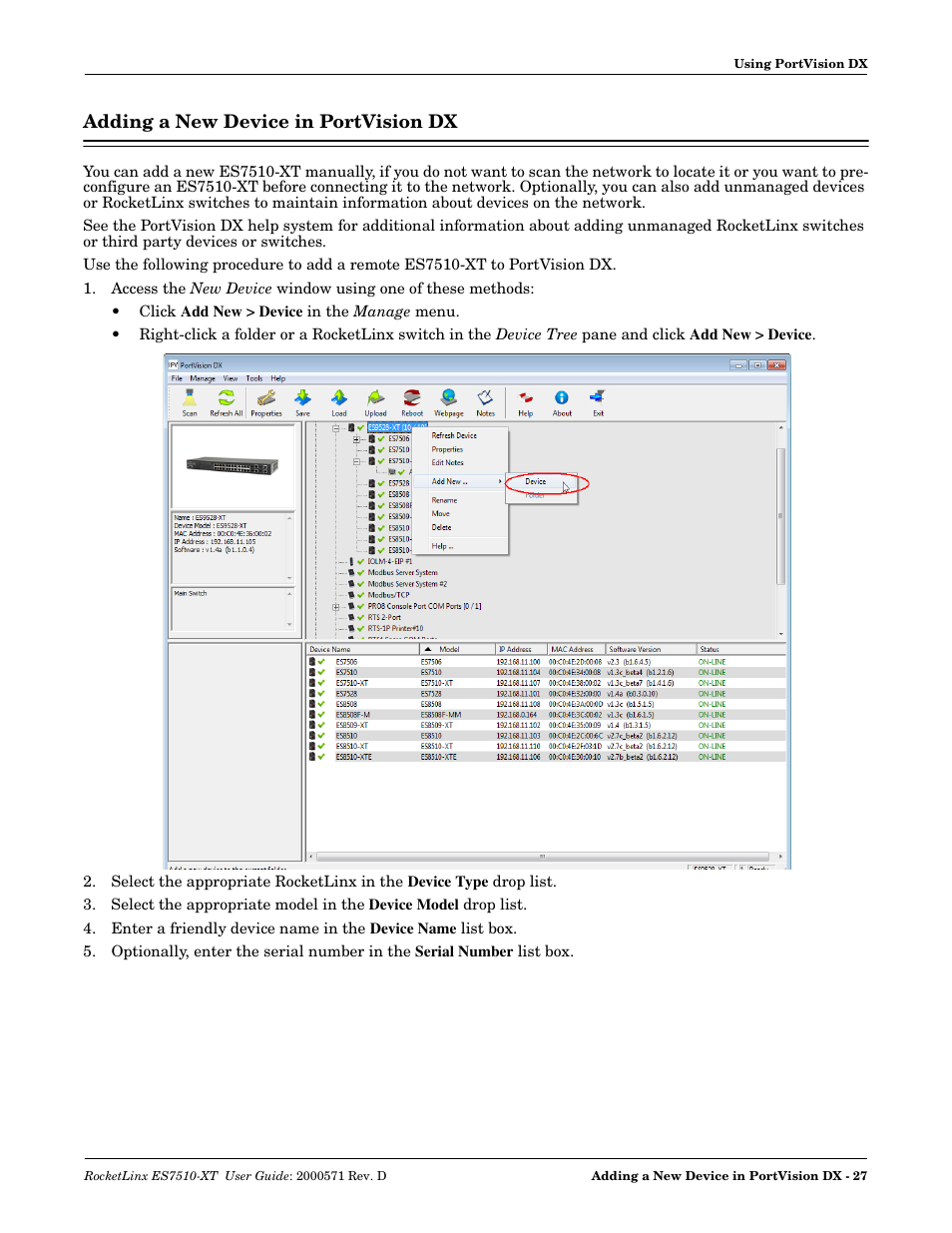Select Modbus Server System #2 tree item
Screen dimensions: 952x1233
coord(407,584)
